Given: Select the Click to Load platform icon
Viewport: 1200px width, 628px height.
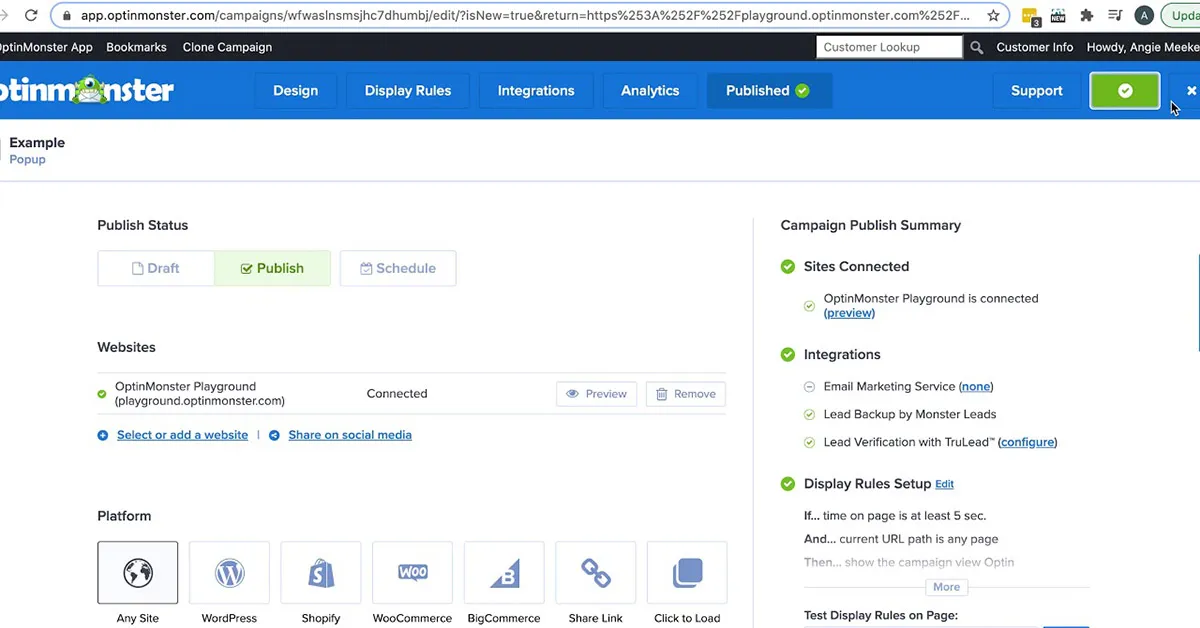Looking at the screenshot, I should click(687, 573).
